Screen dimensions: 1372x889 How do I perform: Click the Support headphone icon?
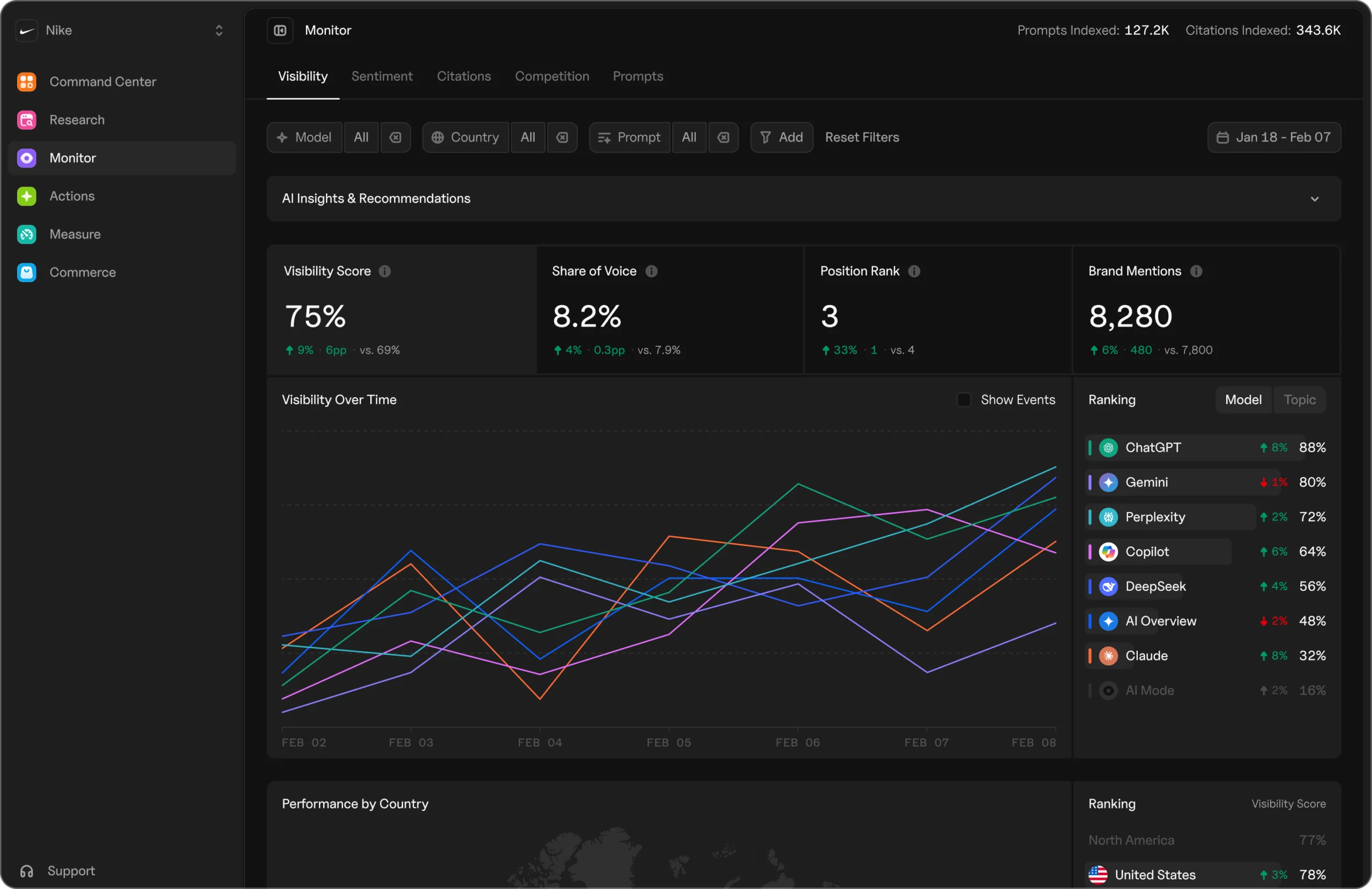pyautogui.click(x=26, y=871)
